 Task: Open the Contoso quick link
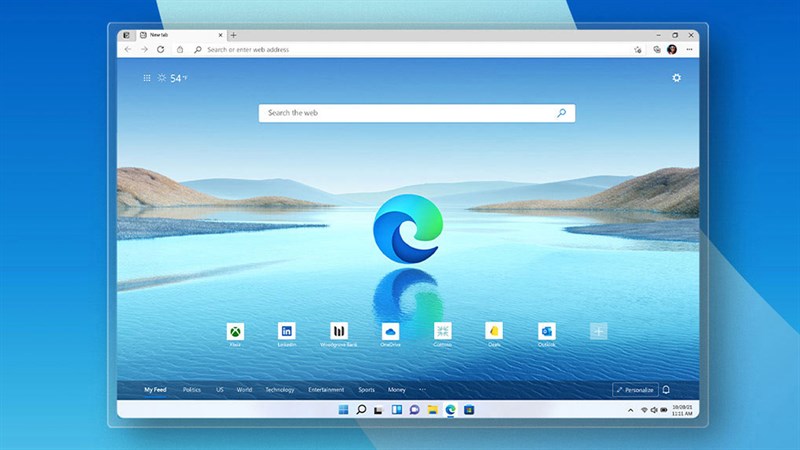pos(442,335)
